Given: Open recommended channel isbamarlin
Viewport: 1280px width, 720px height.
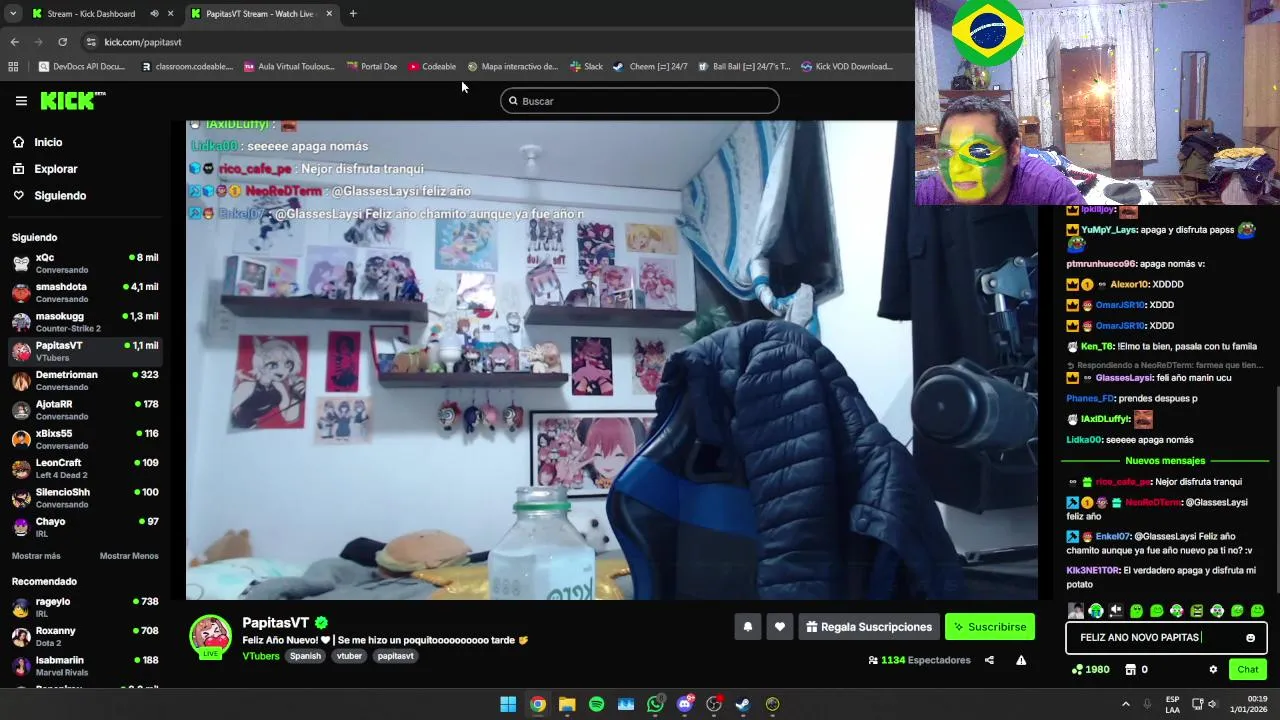Looking at the screenshot, I should [x=85, y=665].
